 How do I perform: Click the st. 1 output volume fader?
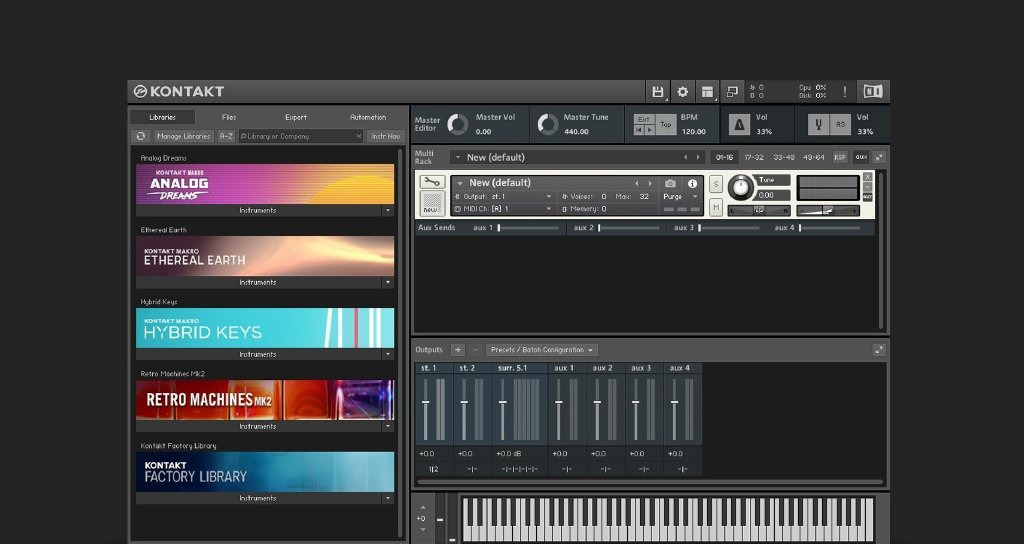(426, 403)
